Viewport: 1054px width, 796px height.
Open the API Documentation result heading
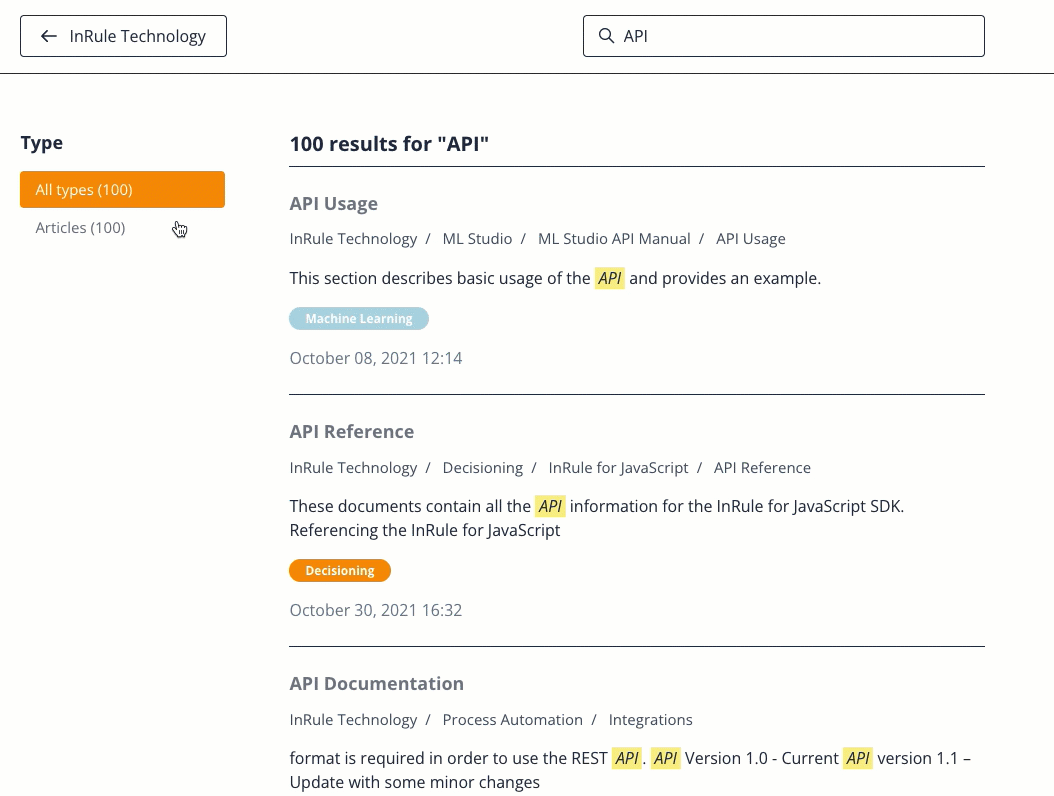[x=376, y=684]
